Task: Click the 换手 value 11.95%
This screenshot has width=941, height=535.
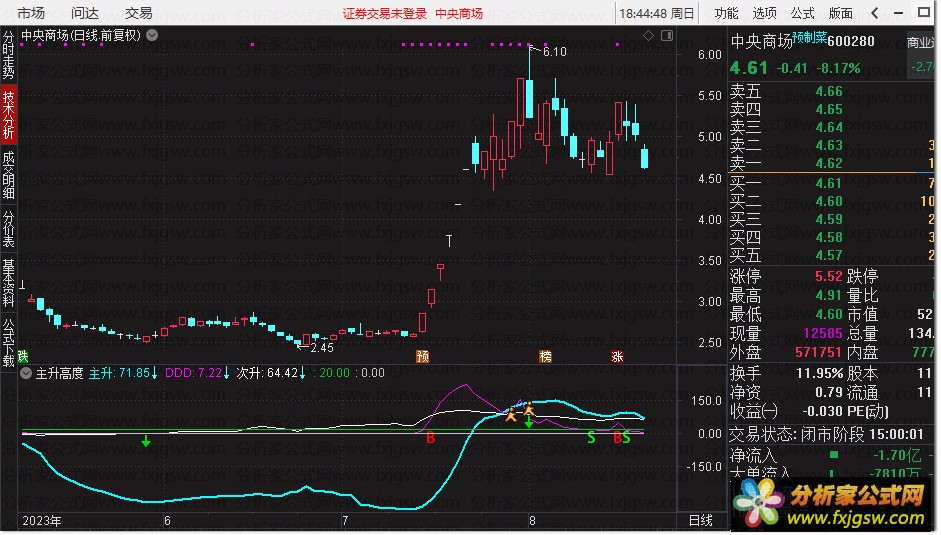Action: click(x=819, y=373)
